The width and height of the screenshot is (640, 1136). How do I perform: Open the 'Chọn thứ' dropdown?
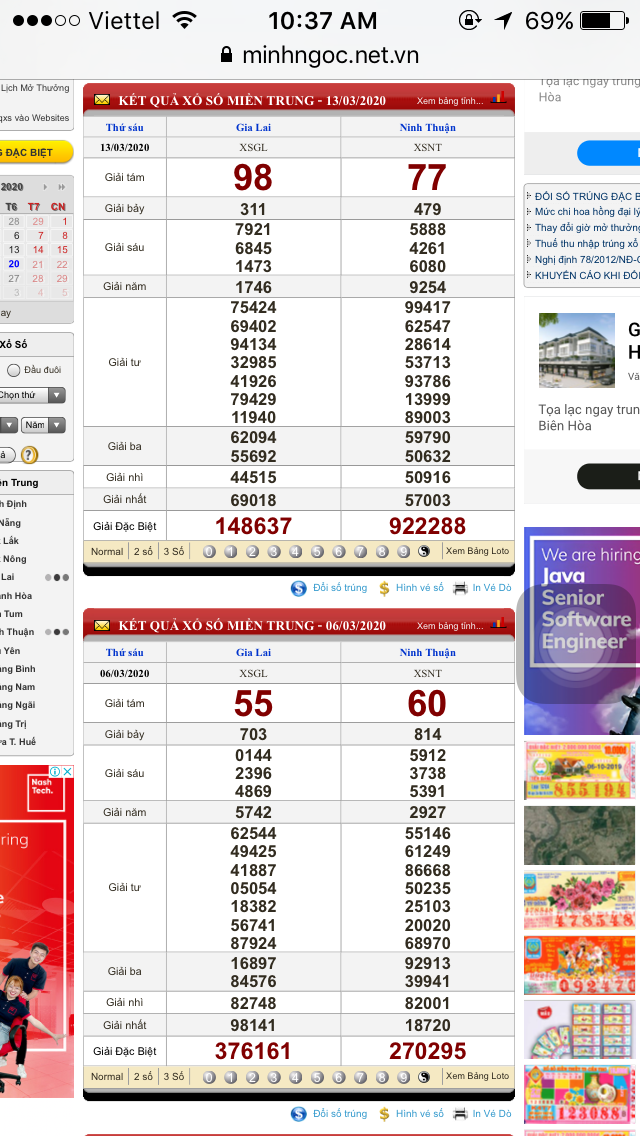coord(32,395)
